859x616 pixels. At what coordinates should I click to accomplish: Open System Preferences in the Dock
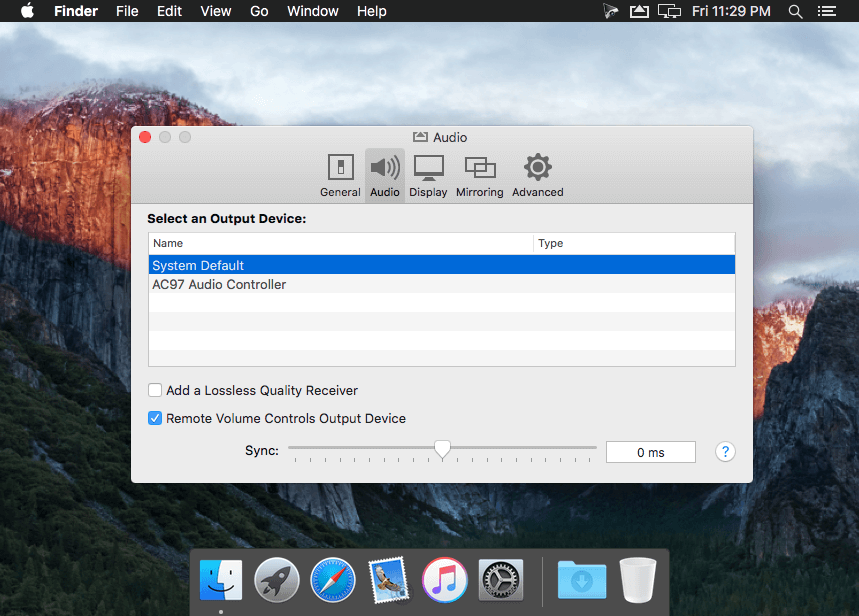(x=501, y=580)
